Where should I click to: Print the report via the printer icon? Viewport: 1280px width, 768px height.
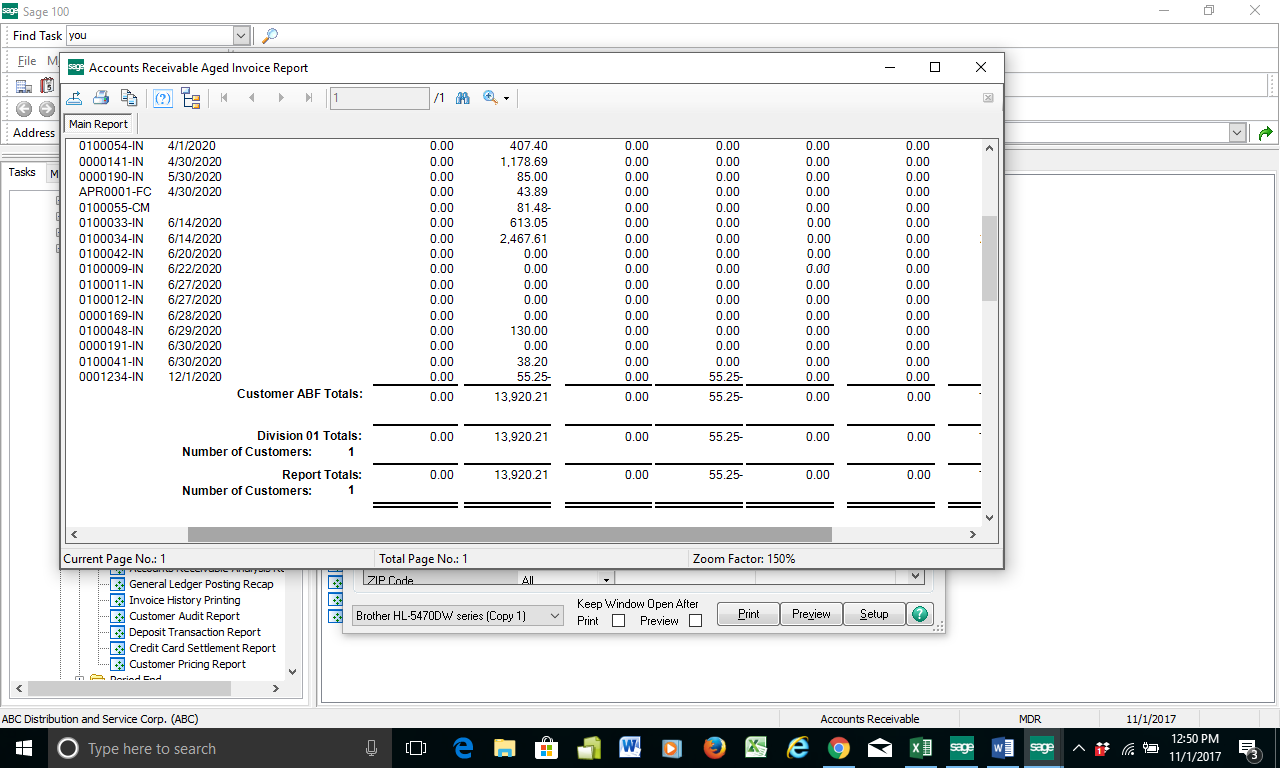[101, 97]
